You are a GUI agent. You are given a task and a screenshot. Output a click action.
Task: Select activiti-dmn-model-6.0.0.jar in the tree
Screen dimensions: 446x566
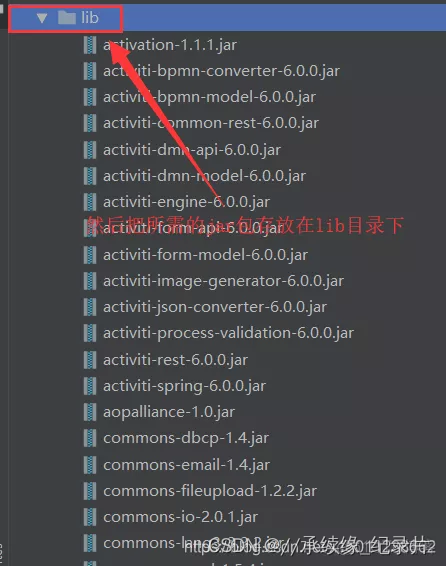pos(204,176)
